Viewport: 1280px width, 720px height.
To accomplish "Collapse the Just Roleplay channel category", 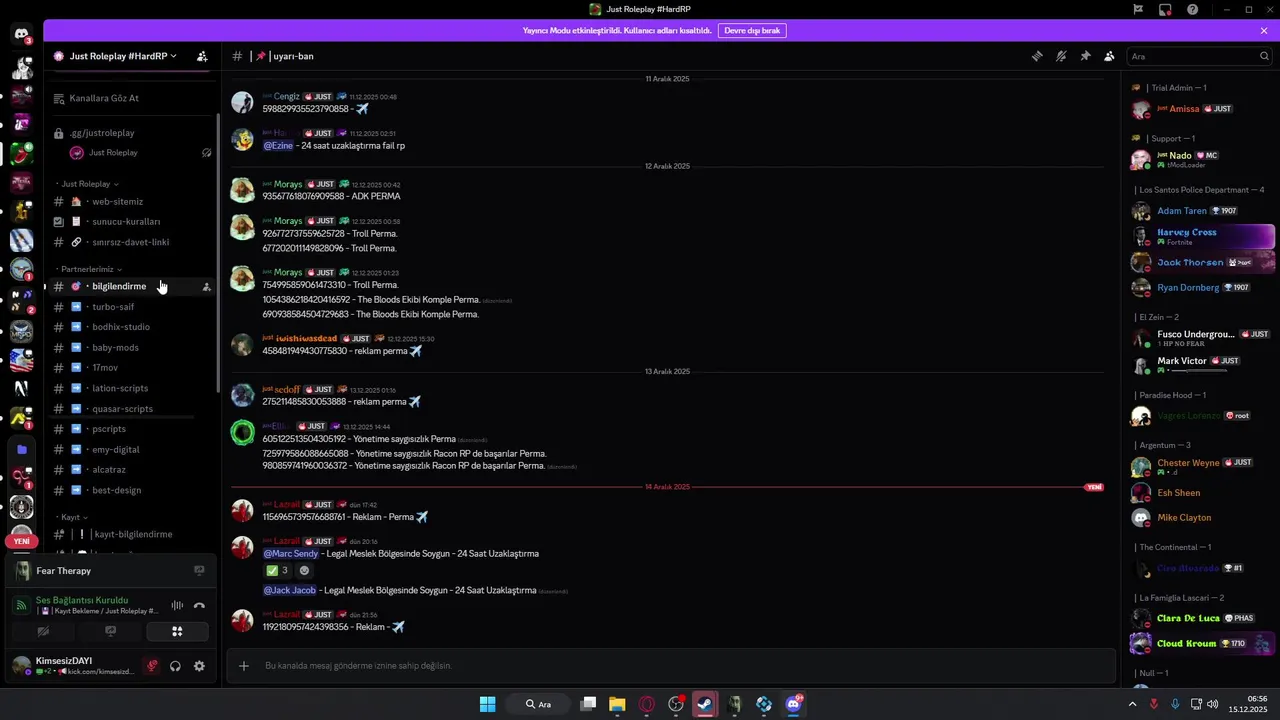I will coord(89,184).
